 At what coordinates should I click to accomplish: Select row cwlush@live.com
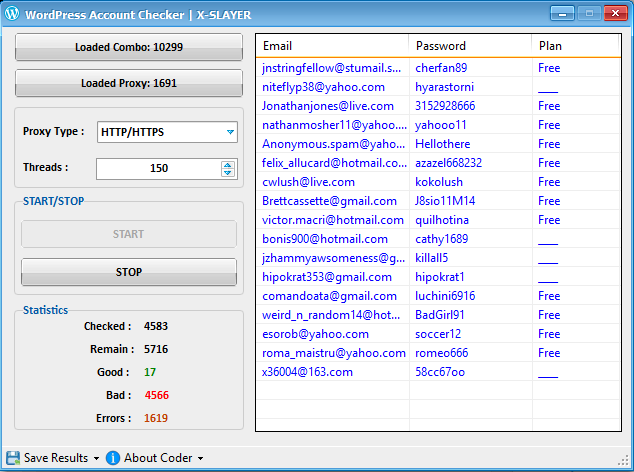438,182
